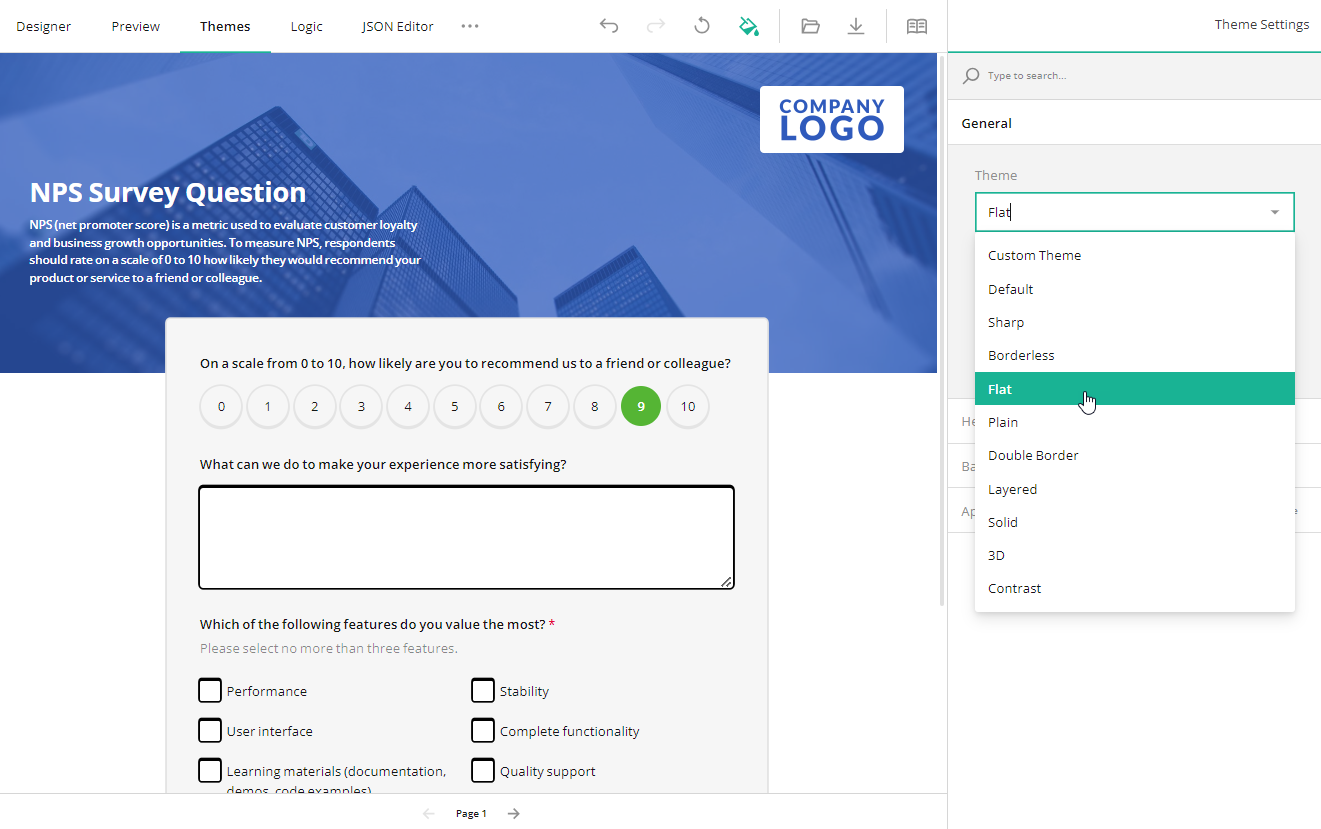The width and height of the screenshot is (1321, 829).
Task: Click the download icon to export the theme
Action: 856,25
